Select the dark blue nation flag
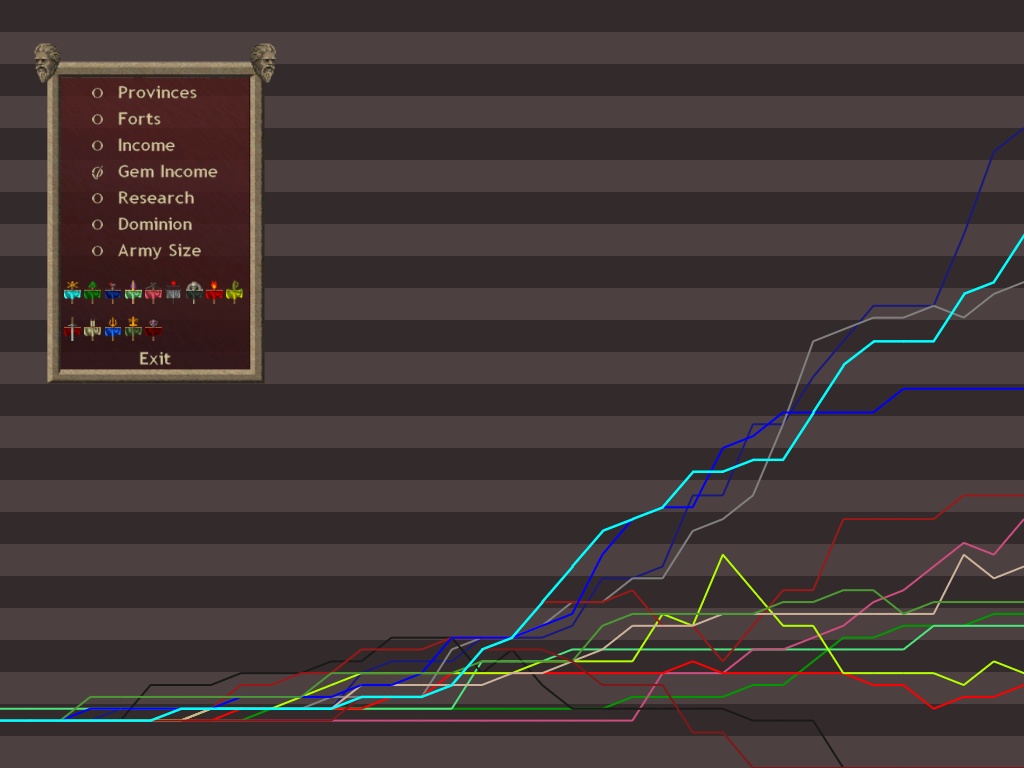The height and width of the screenshot is (768, 1024). tap(113, 292)
